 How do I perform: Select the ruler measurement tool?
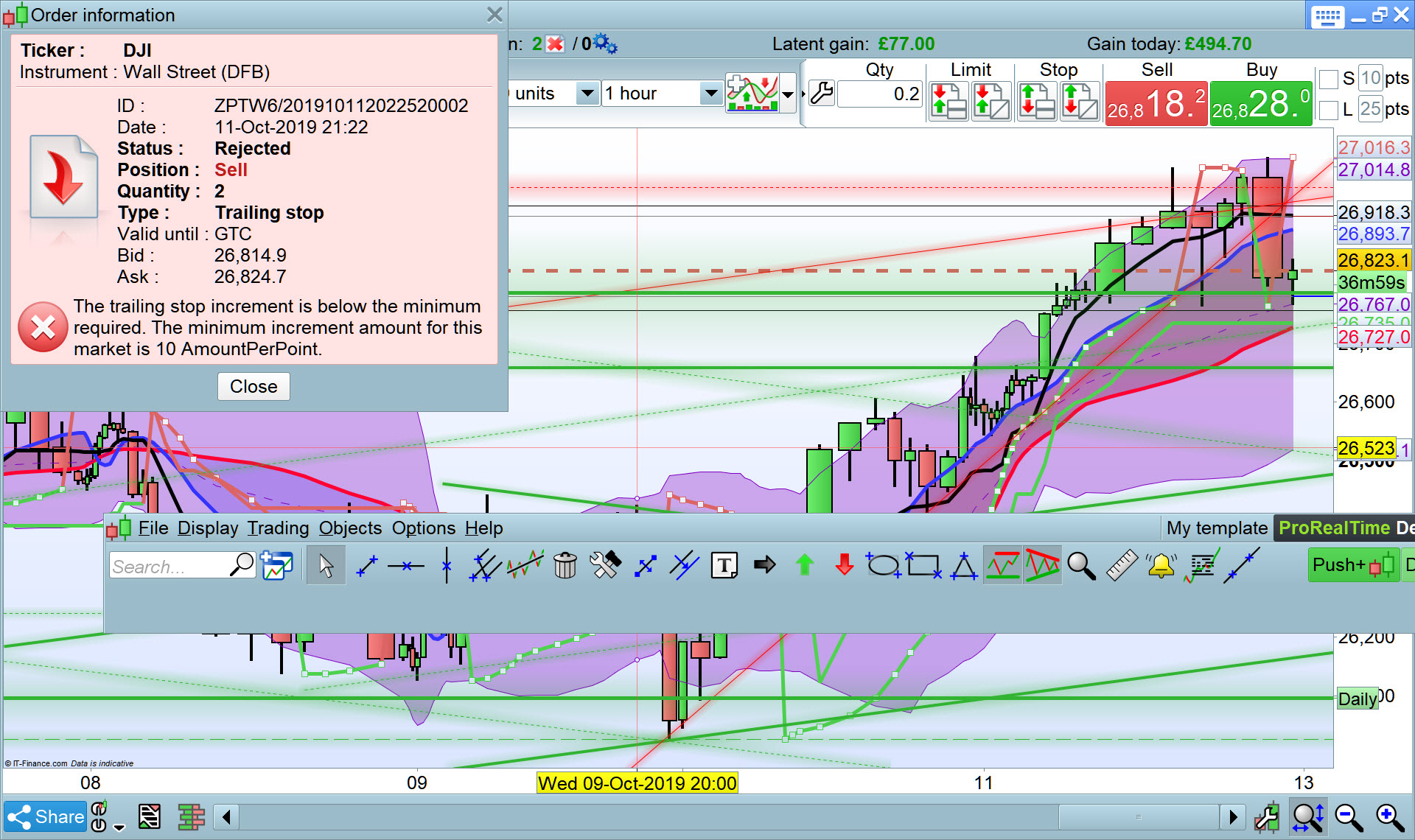(x=1121, y=566)
